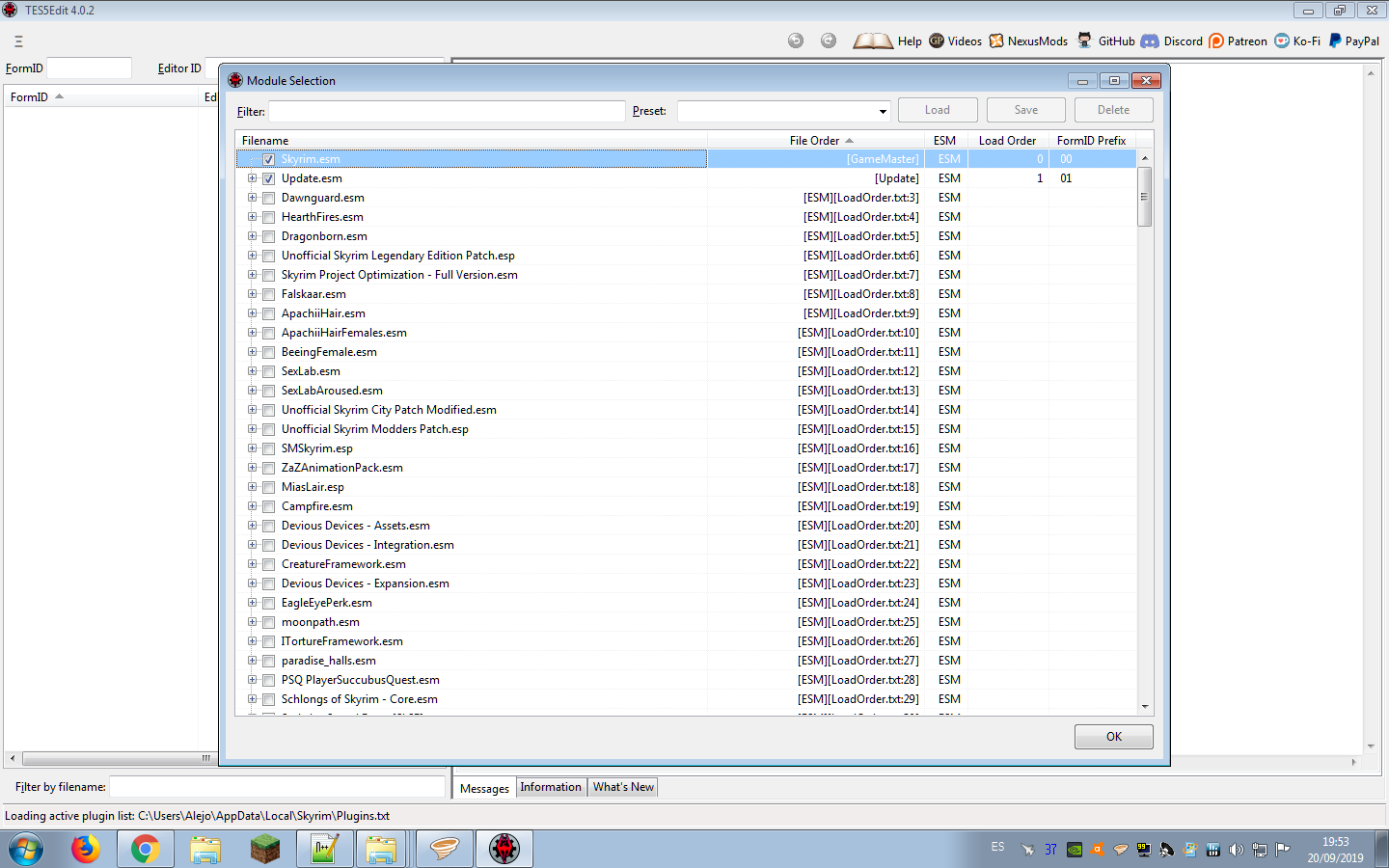Open the GitHub octocat icon
Image resolution: width=1389 pixels, height=868 pixels.
tap(1085, 41)
